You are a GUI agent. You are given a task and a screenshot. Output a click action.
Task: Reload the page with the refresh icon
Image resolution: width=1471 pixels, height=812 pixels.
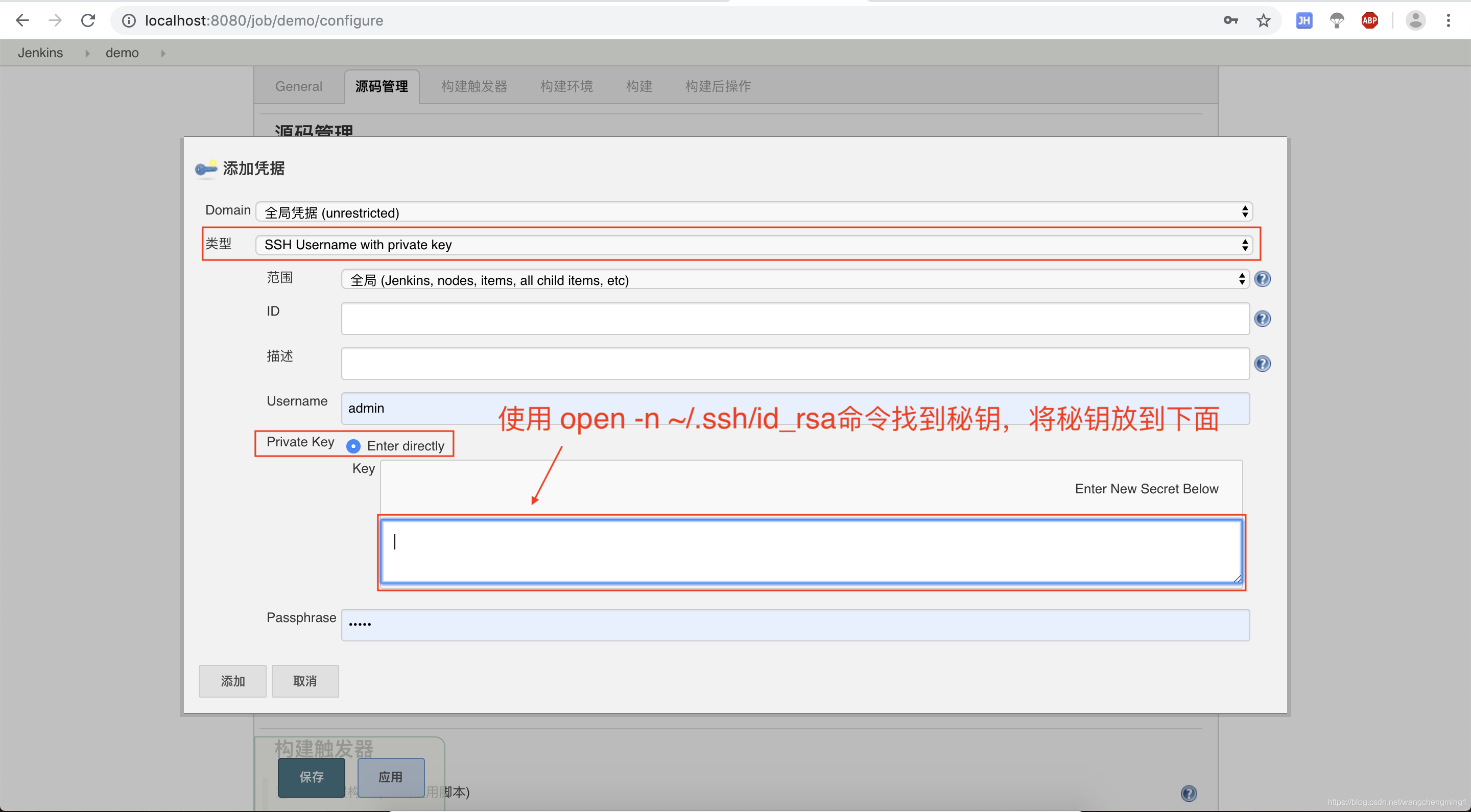pyautogui.click(x=88, y=20)
